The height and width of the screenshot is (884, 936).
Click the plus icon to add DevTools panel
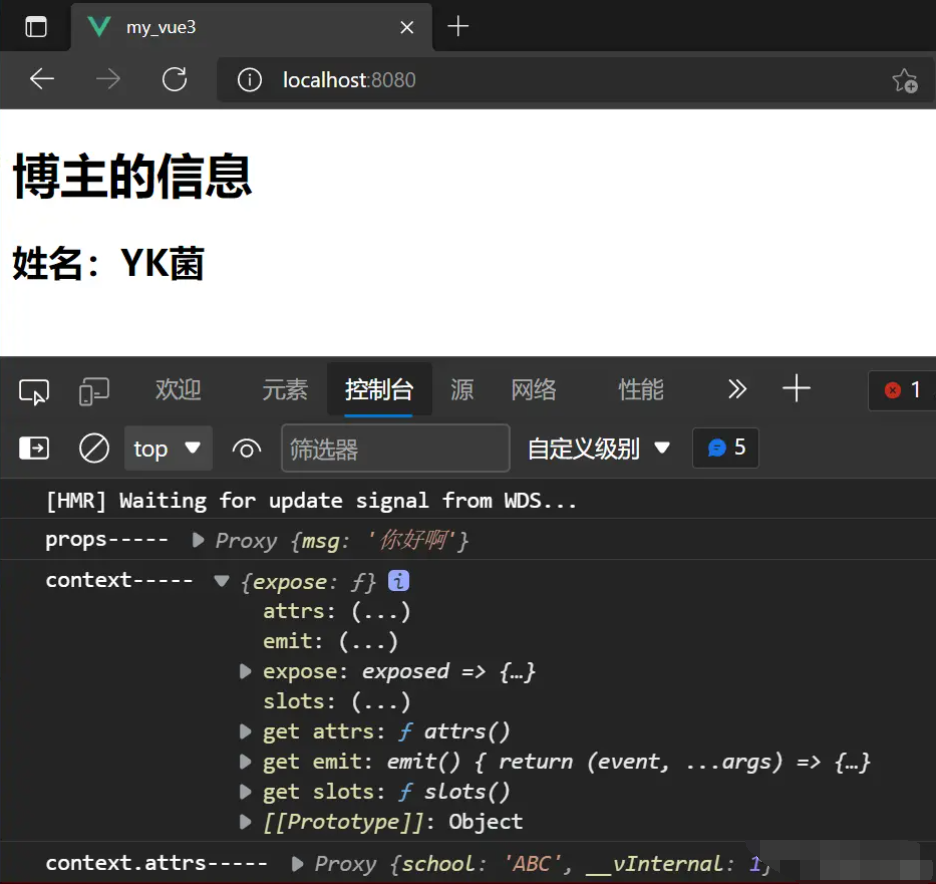tap(796, 390)
